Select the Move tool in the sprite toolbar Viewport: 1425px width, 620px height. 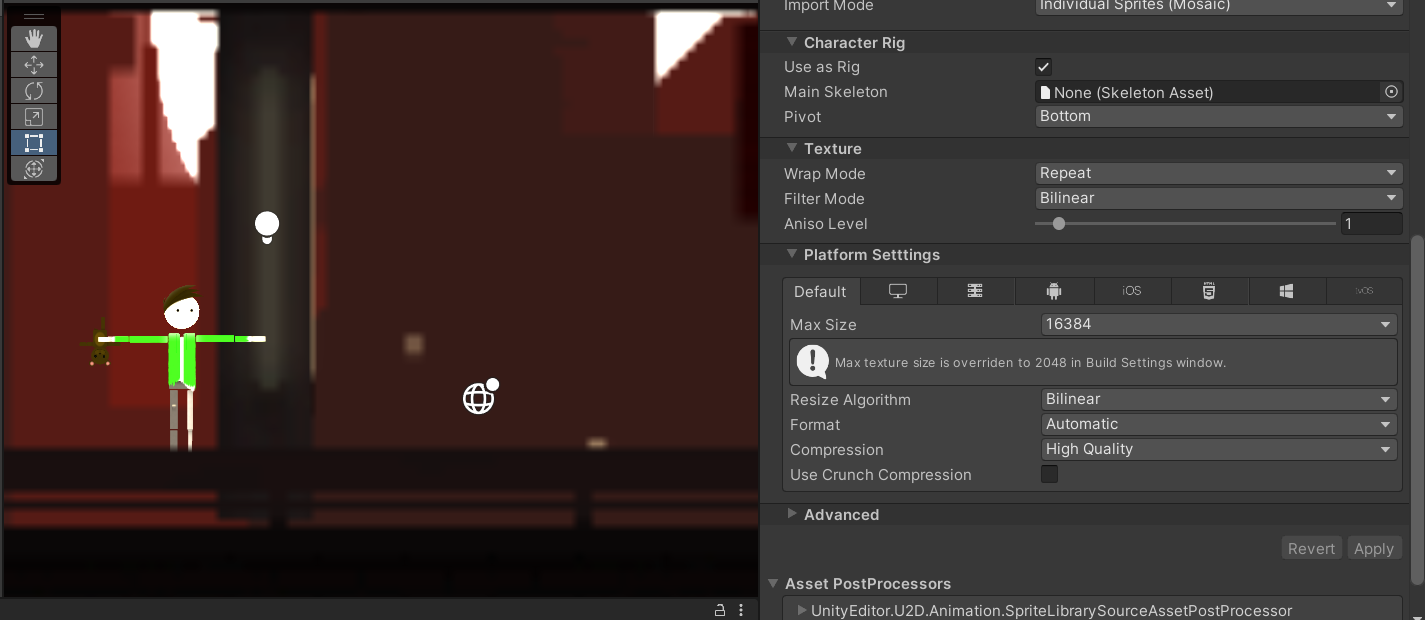(33, 64)
